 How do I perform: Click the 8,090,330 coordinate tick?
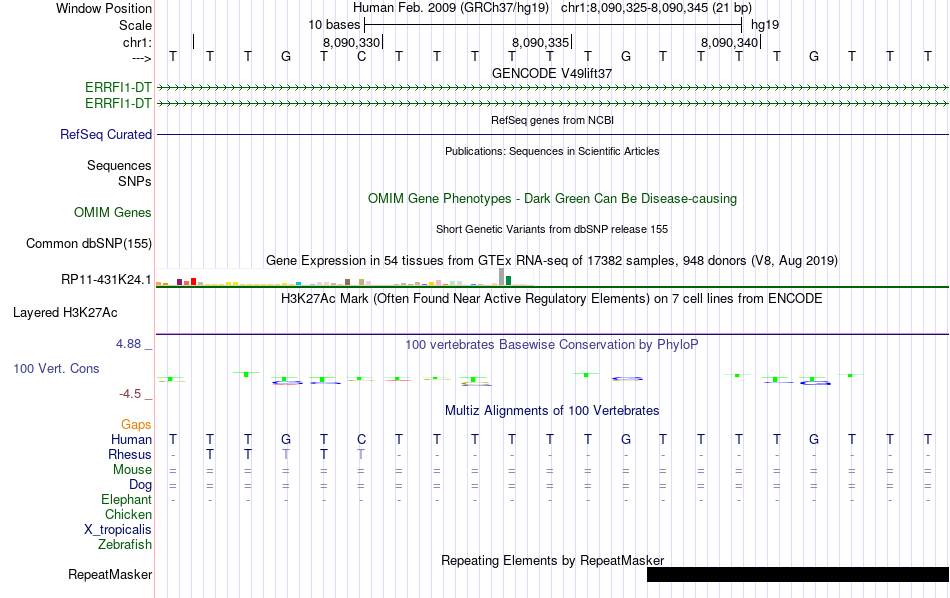[x=352, y=42]
